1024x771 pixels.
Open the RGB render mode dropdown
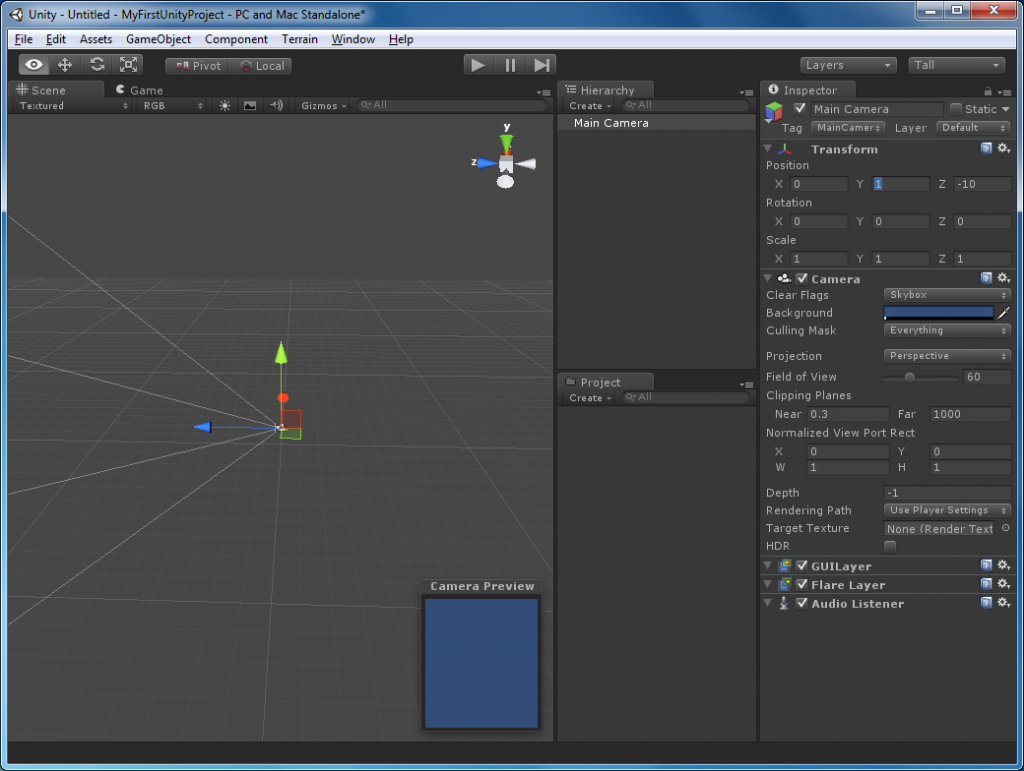(x=173, y=106)
